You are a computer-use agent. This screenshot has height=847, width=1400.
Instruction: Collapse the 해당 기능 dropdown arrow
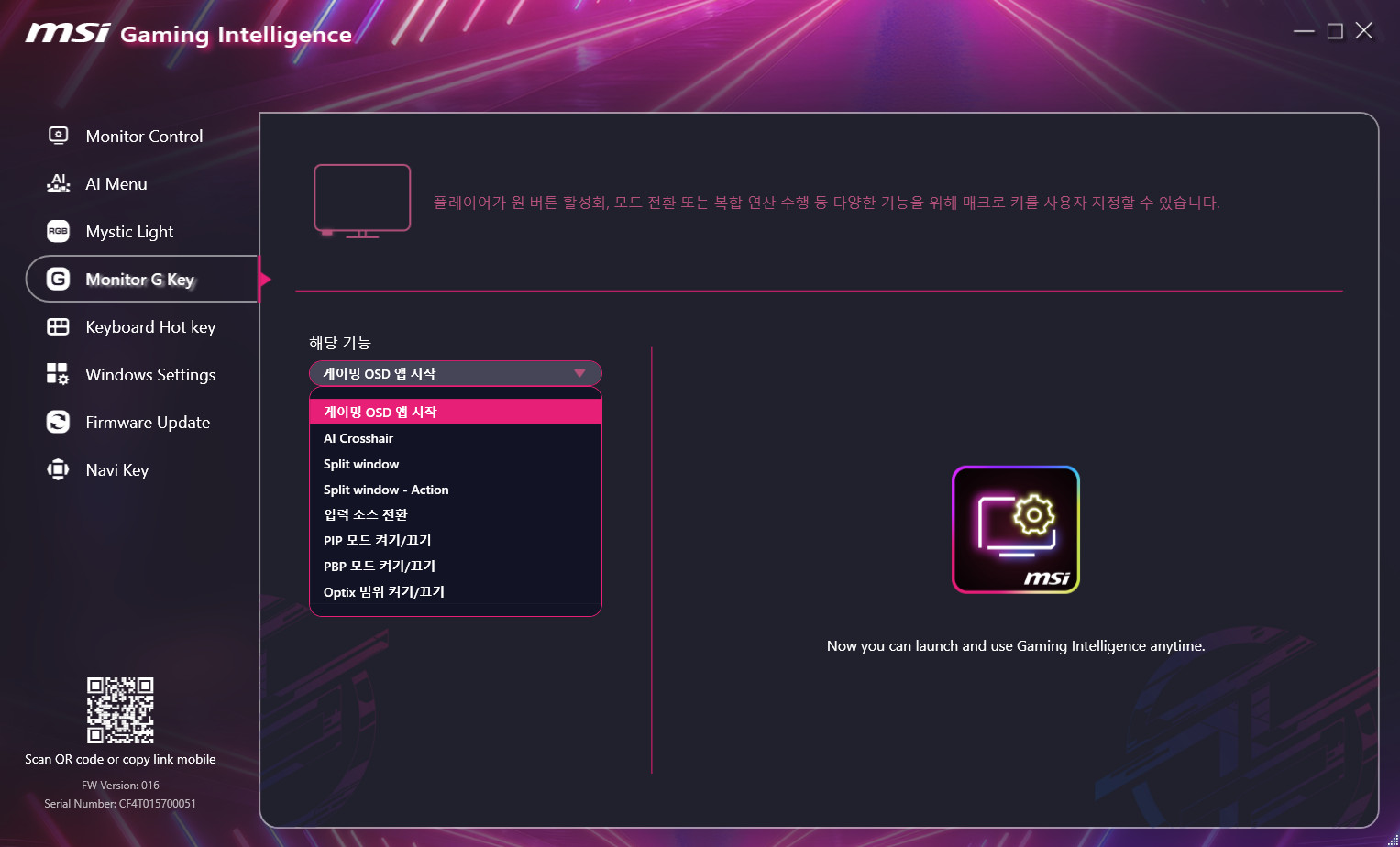point(579,373)
